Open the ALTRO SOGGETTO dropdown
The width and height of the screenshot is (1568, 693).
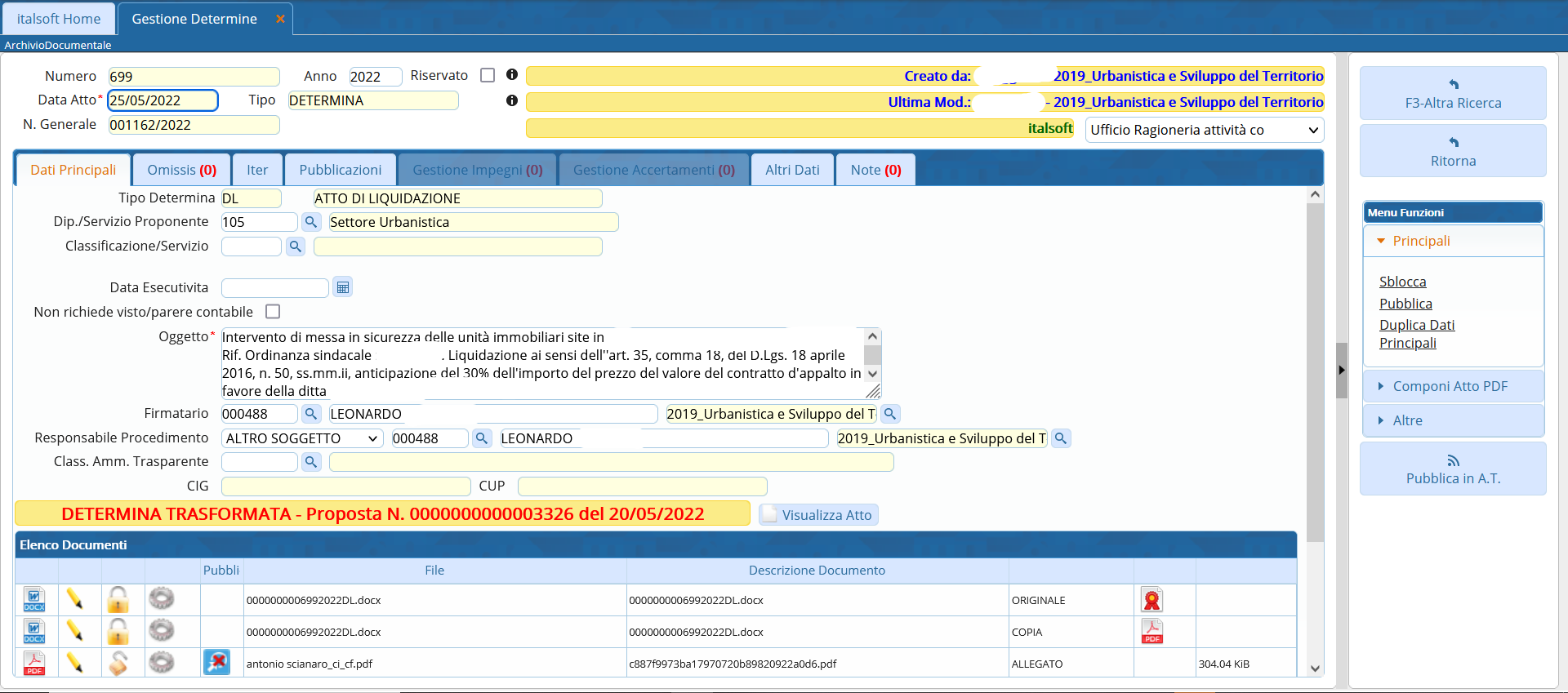(x=301, y=438)
